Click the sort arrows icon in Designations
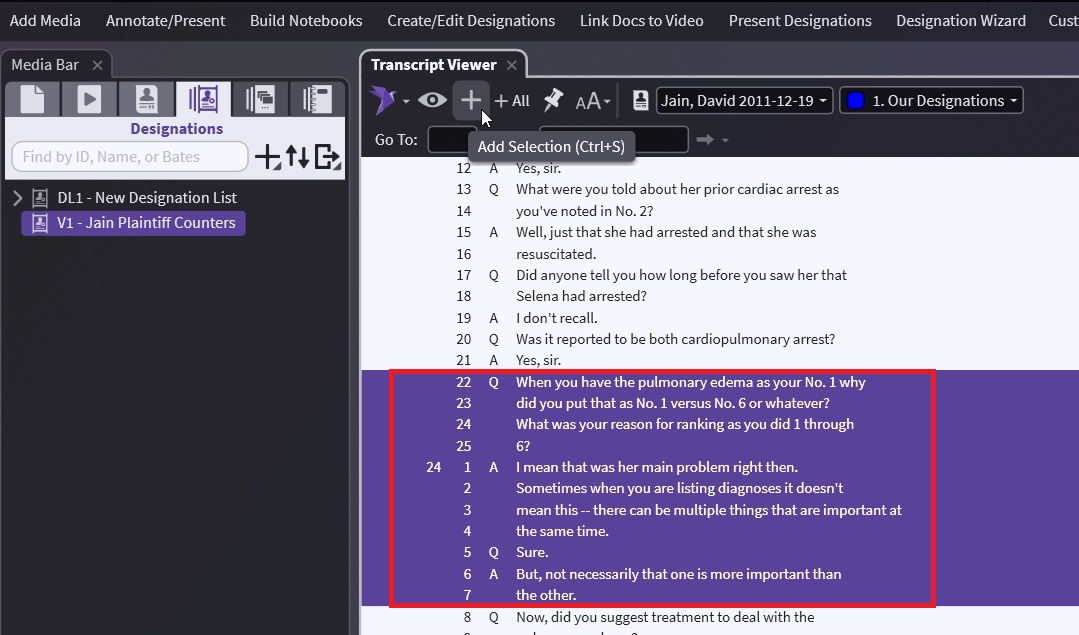1079x635 pixels. click(x=298, y=157)
